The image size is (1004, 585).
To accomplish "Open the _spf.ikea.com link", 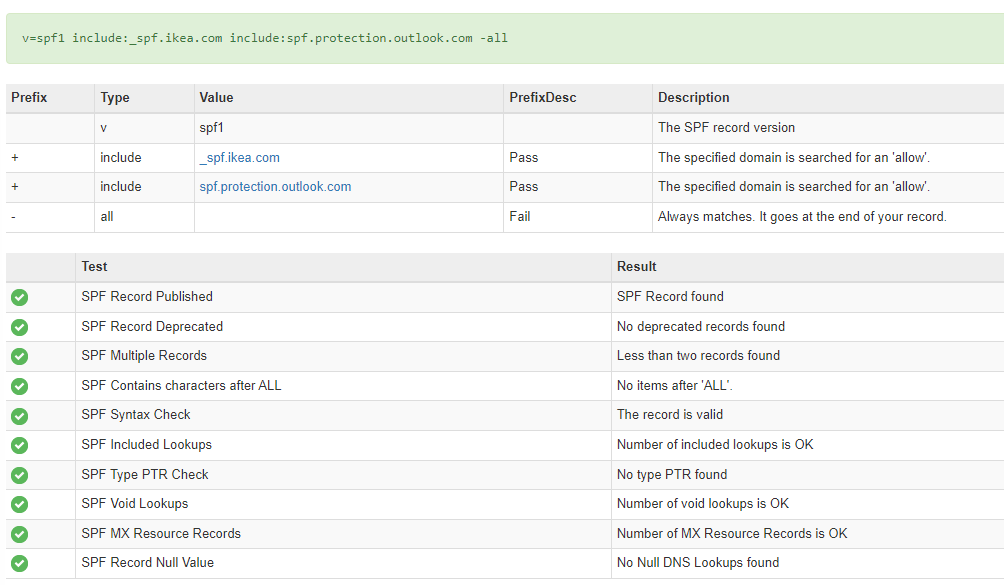I will tap(239, 158).
